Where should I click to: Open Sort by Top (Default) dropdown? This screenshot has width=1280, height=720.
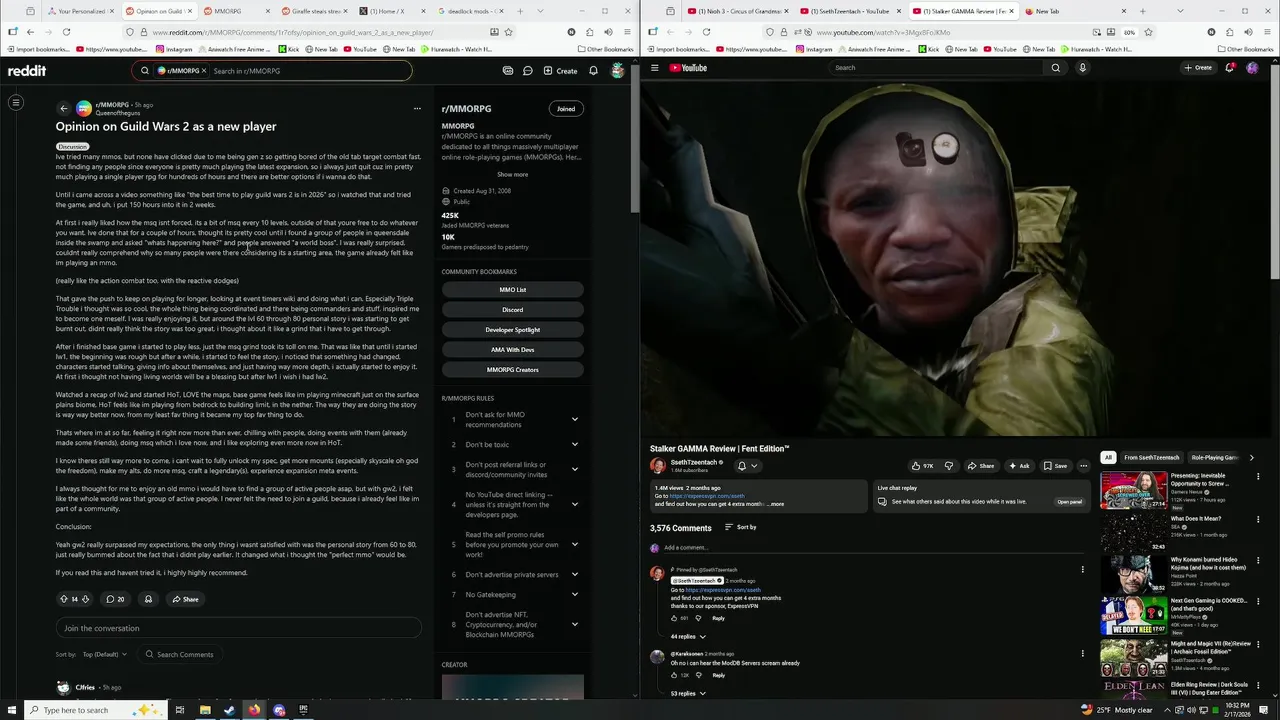[x=105, y=654]
